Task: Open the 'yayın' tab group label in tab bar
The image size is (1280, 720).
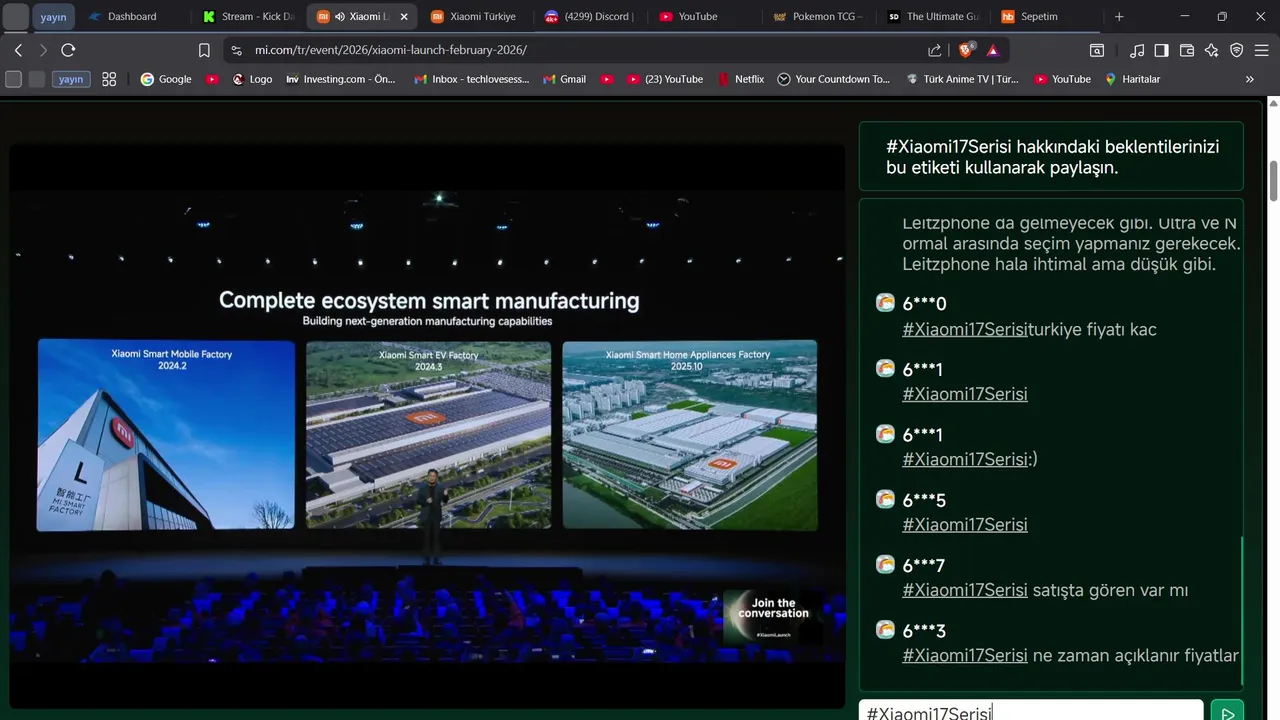Action: point(53,17)
